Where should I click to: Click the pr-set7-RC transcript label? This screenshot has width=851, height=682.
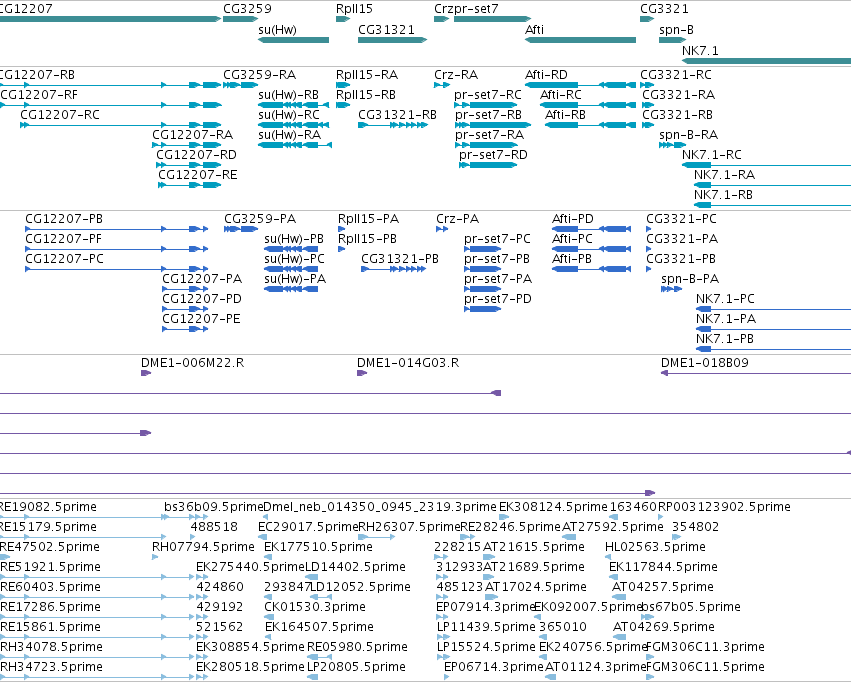pyautogui.click(x=488, y=95)
